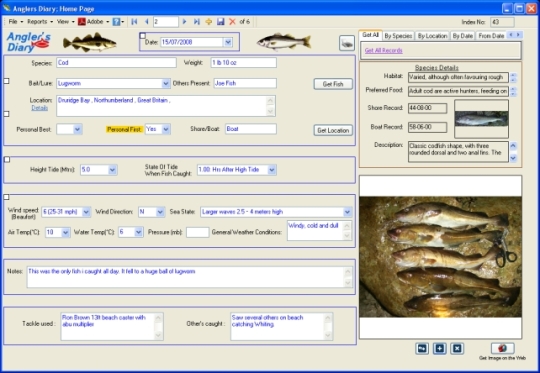540x373 pixels.
Task: Open the Air Temp dropdown
Action: tap(66, 232)
